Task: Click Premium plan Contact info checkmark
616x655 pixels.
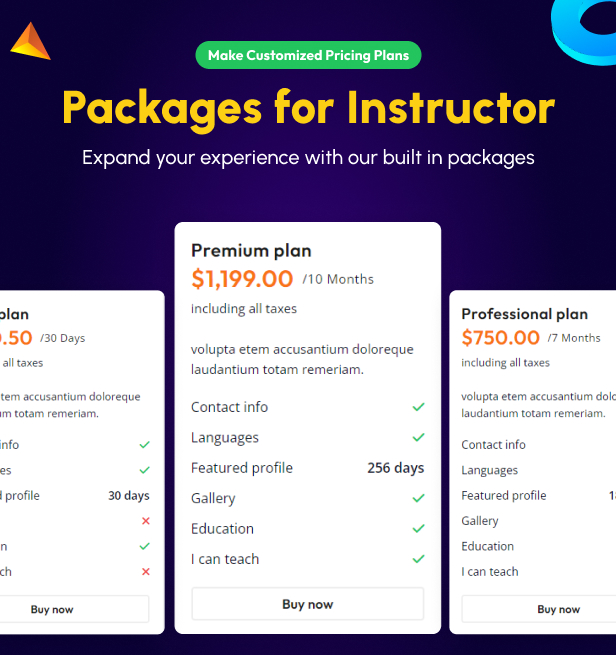Action: click(418, 407)
